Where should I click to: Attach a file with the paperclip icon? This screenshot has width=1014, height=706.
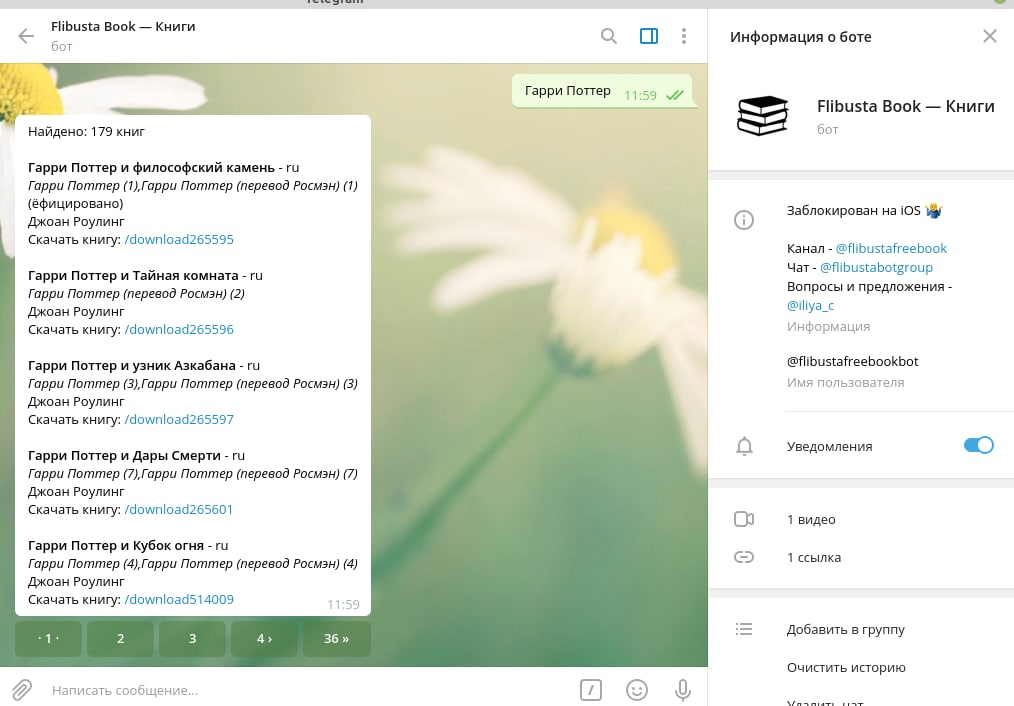[21, 690]
